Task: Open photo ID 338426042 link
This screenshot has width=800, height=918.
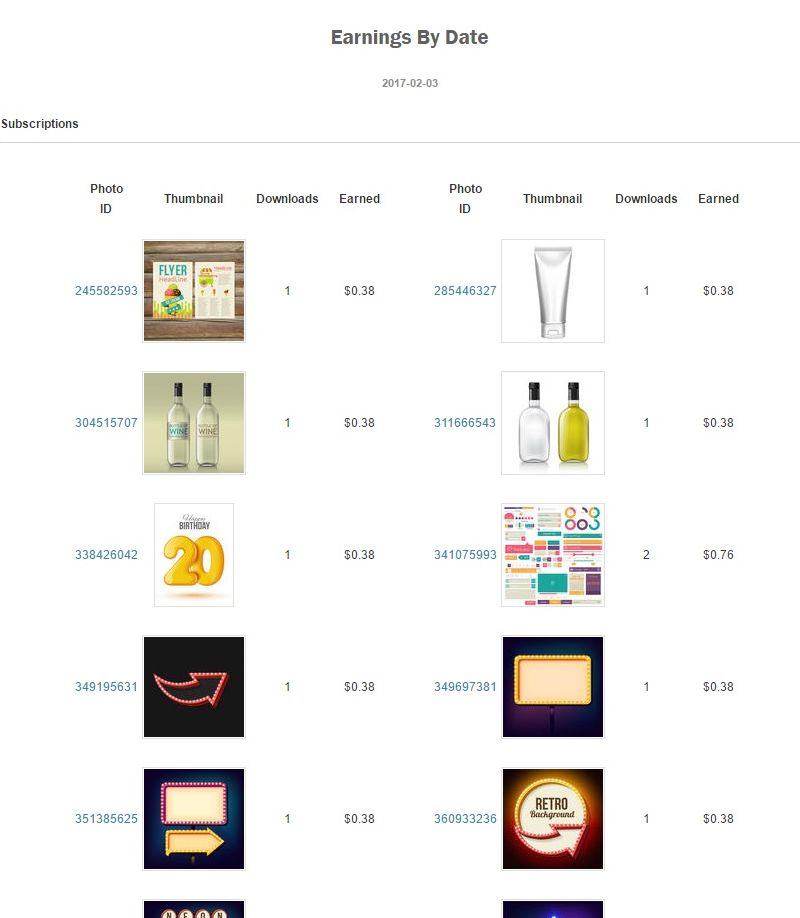Action: 106,555
